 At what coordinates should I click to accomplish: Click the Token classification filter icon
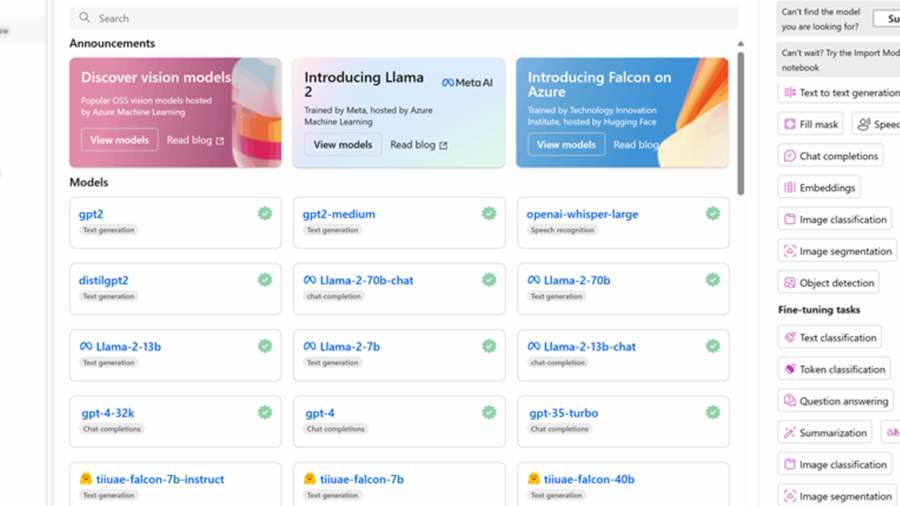[x=790, y=369]
